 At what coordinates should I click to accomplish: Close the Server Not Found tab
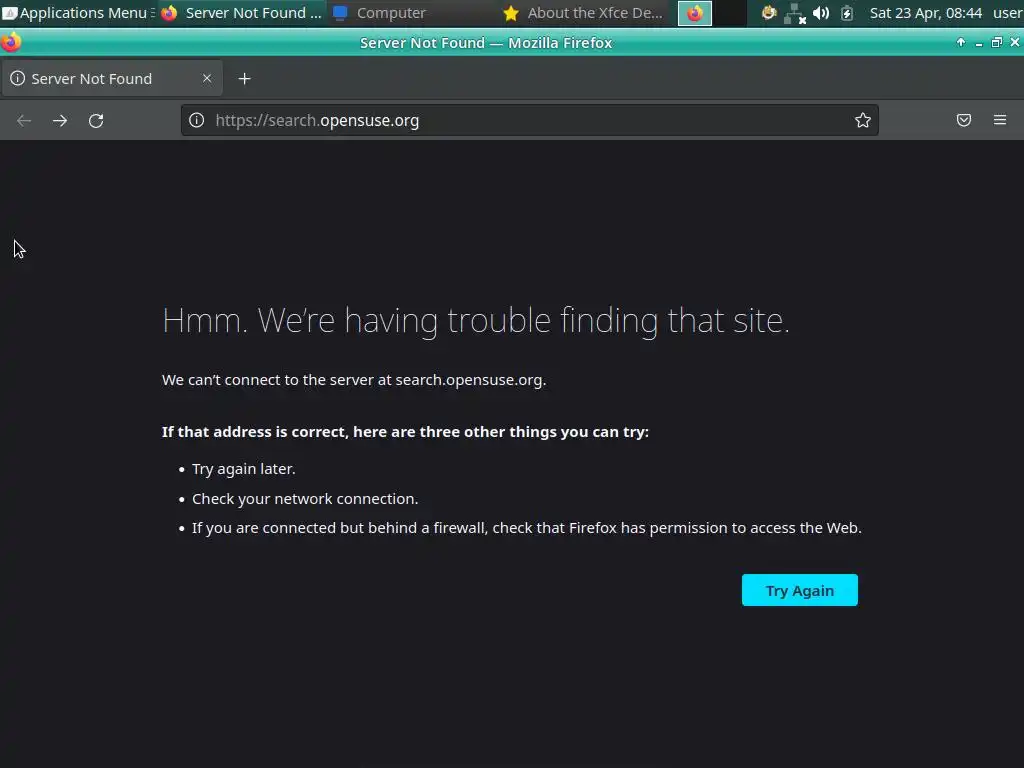click(x=207, y=78)
